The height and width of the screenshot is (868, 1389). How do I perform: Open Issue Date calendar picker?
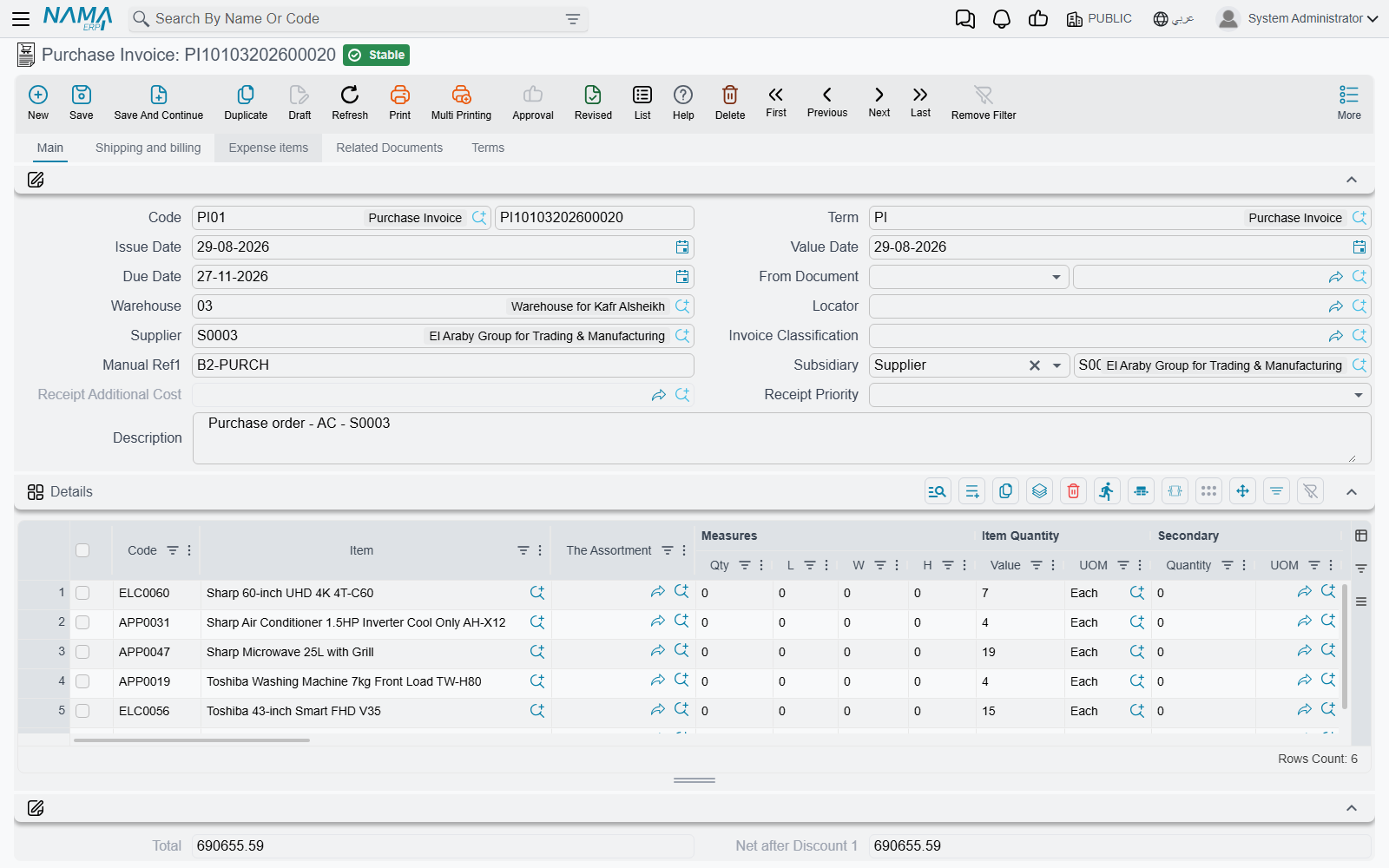tap(682, 247)
